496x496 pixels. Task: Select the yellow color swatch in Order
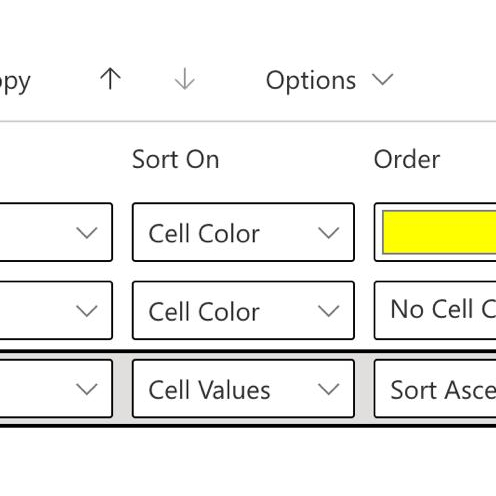[439, 232]
